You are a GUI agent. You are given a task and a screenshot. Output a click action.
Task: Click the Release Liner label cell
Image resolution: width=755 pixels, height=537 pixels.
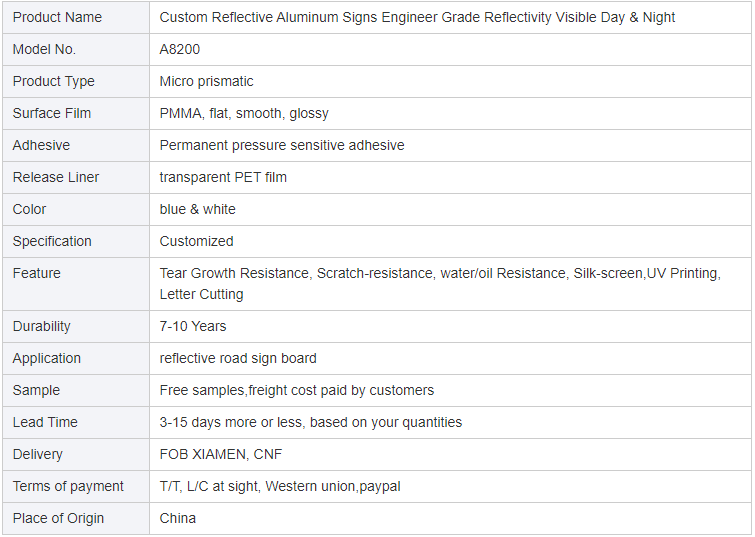pos(56,177)
